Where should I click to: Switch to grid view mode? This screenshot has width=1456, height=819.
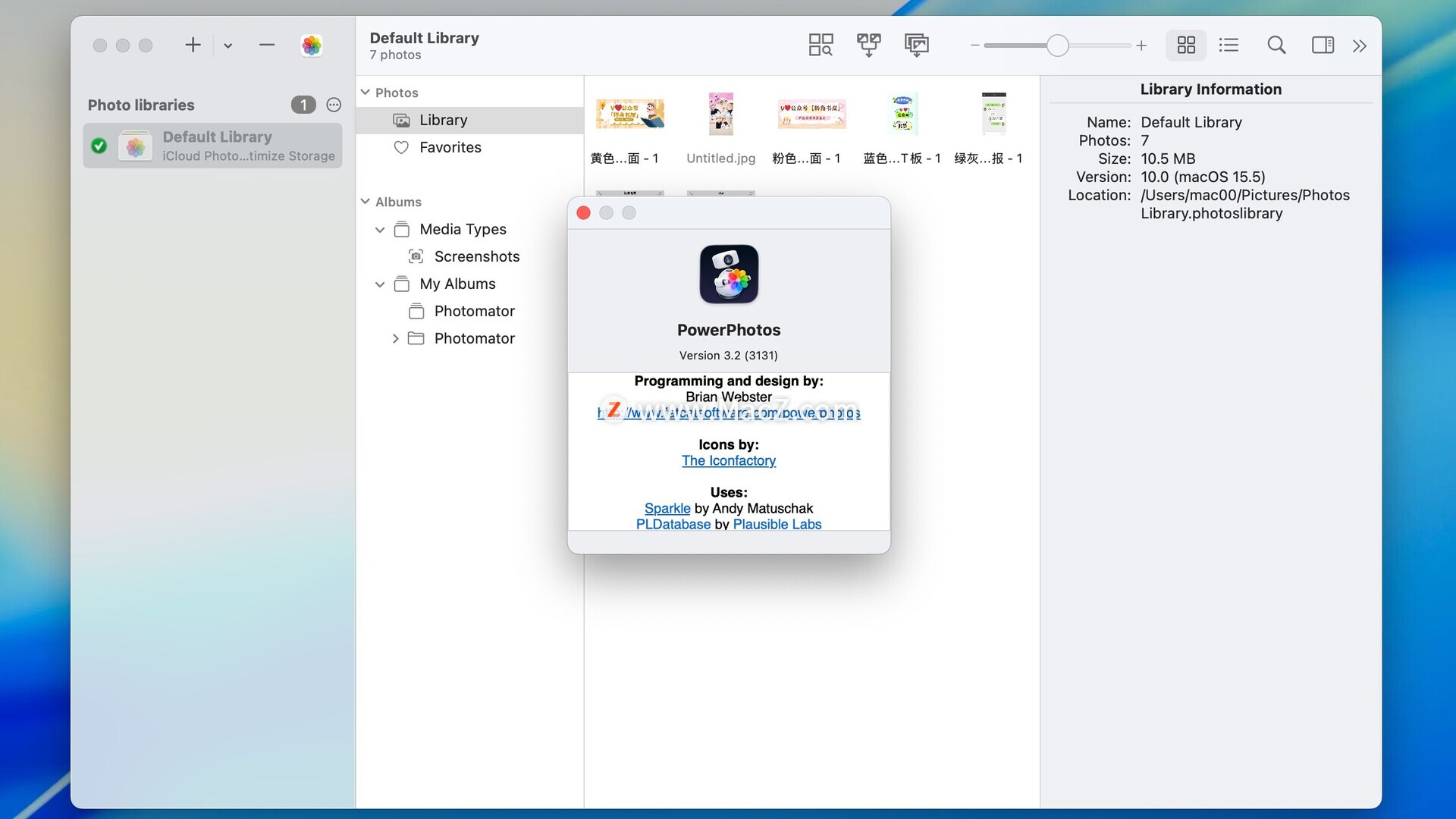point(1186,45)
